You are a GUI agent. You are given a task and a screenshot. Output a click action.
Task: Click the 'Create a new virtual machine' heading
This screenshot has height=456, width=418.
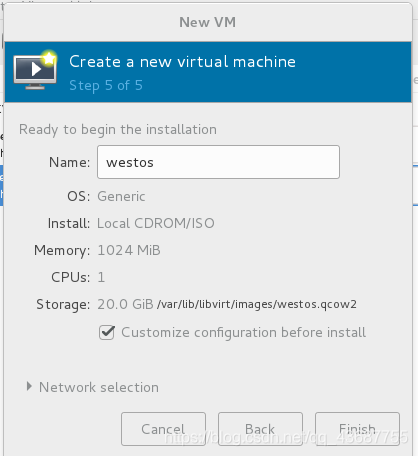[182, 62]
